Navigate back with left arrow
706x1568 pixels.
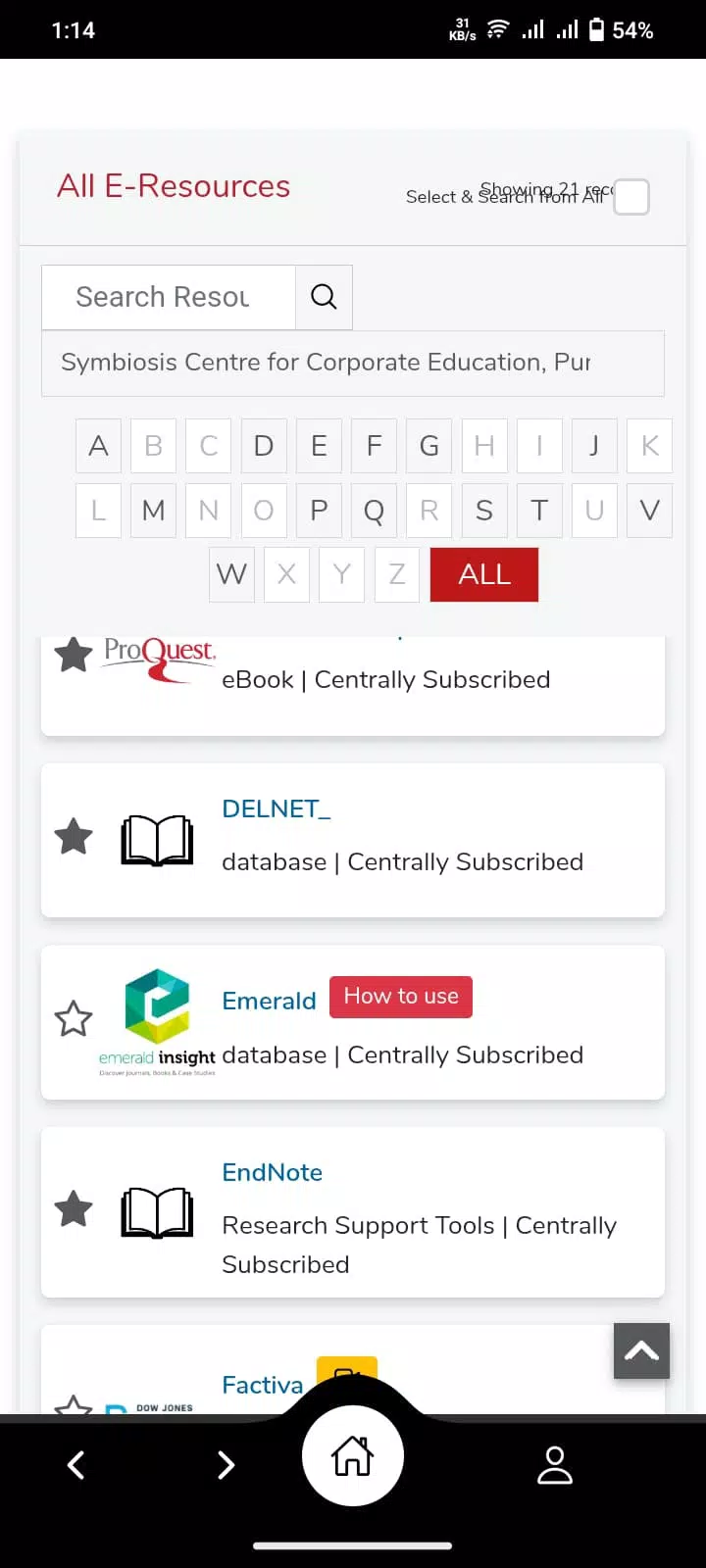(x=76, y=1465)
